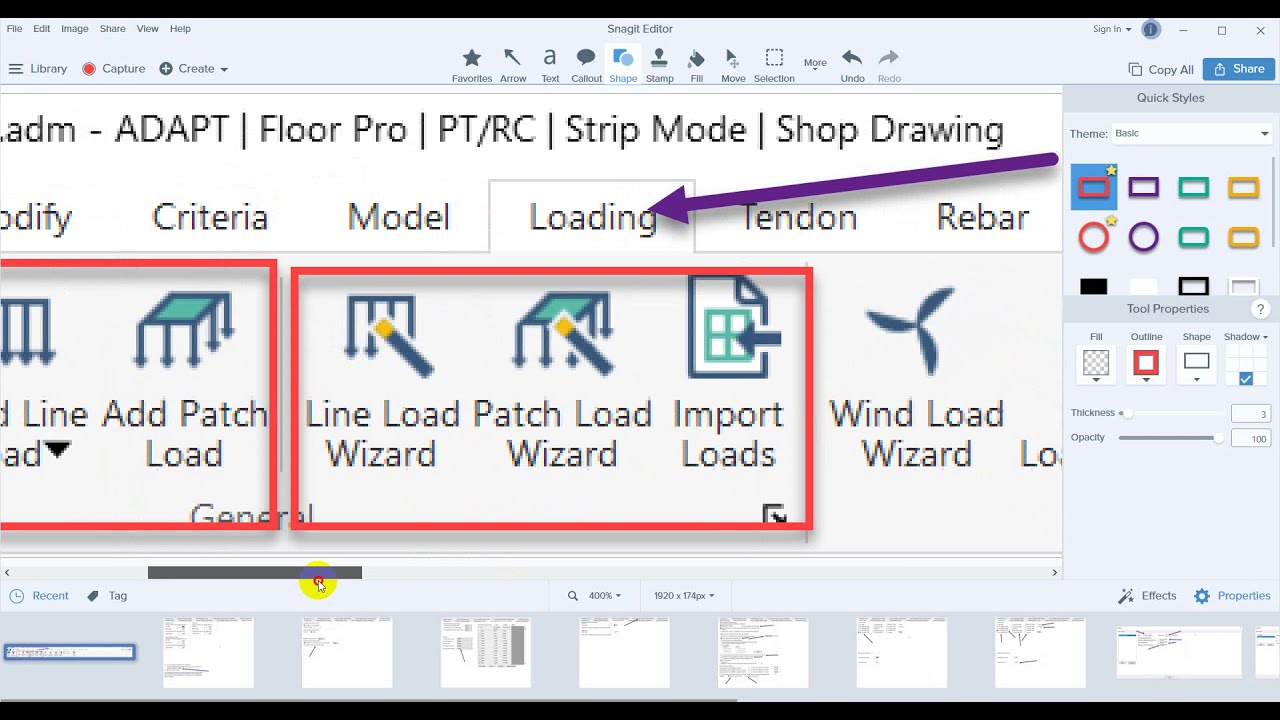This screenshot has height=720, width=1280.
Task: Click the user account avatar icon
Action: [x=1150, y=30]
